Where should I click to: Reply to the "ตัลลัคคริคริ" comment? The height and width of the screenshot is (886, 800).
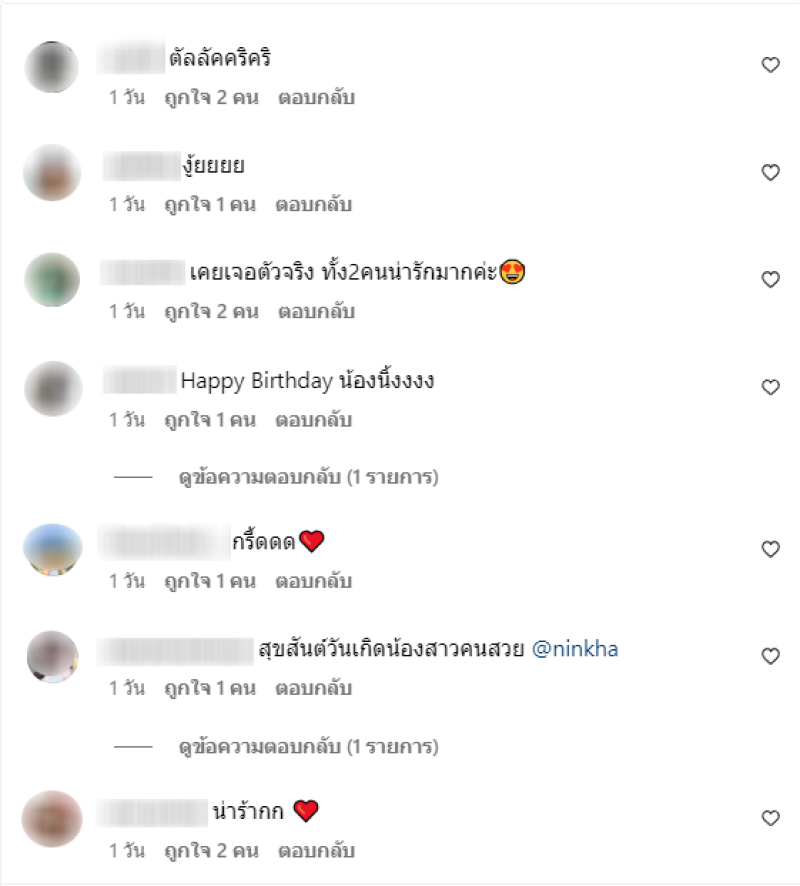tap(316, 98)
